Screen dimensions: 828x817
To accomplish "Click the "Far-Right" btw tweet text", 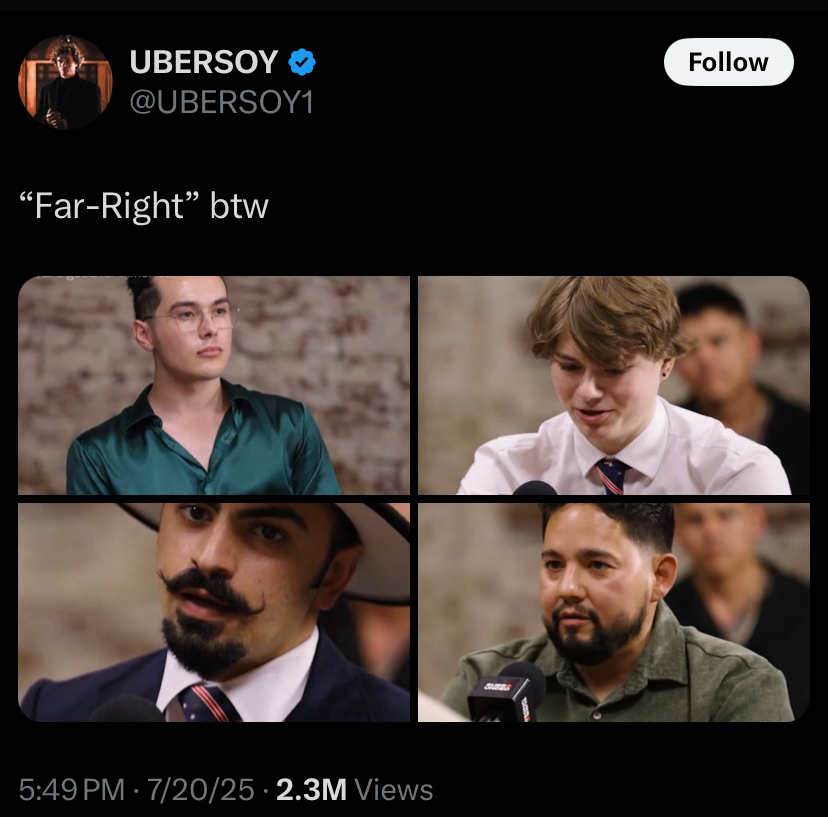I will tap(144, 205).
